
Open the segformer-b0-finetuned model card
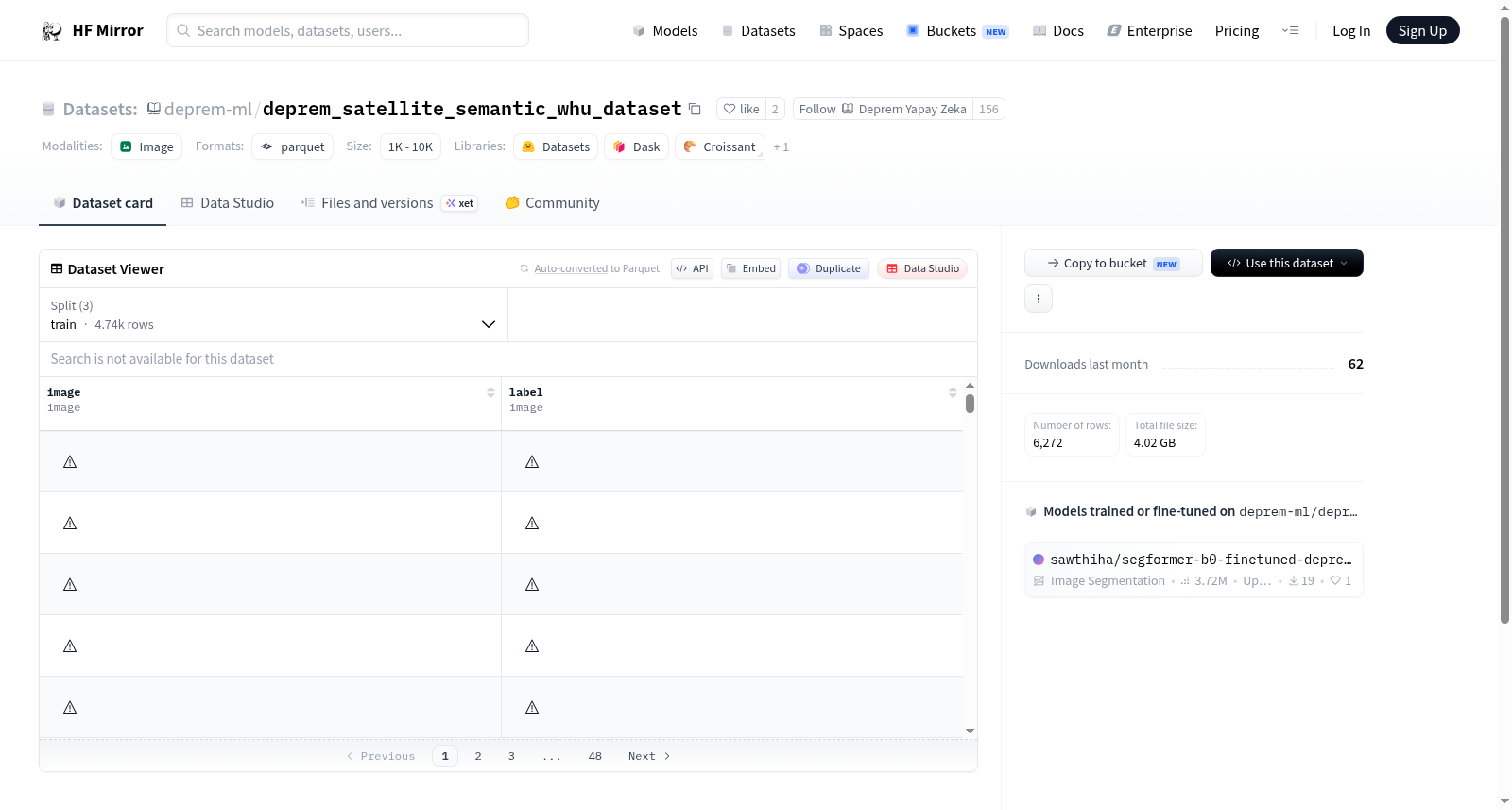1194,569
